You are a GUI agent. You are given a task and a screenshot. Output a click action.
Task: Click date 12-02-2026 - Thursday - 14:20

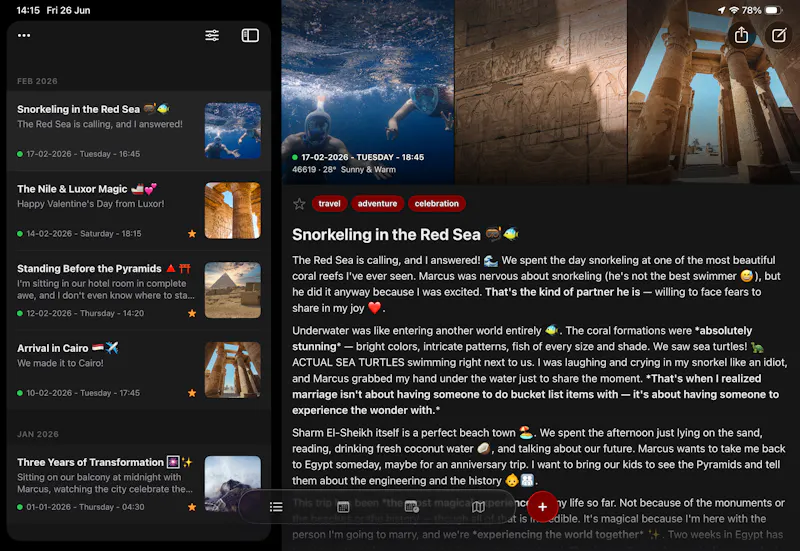[x=85, y=313]
